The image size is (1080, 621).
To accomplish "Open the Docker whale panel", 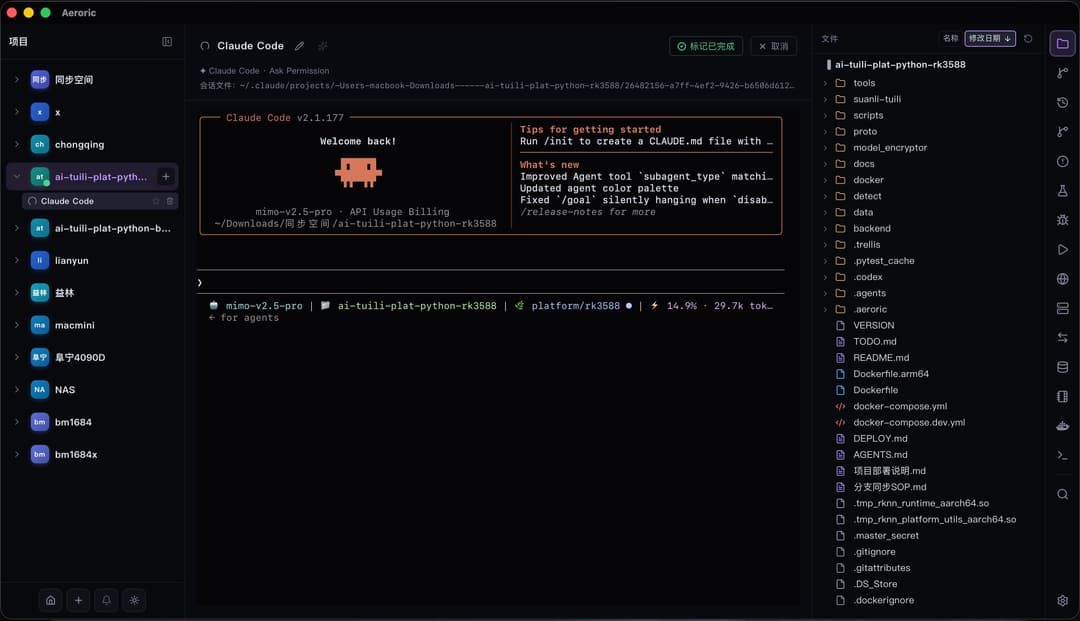I will point(1062,426).
